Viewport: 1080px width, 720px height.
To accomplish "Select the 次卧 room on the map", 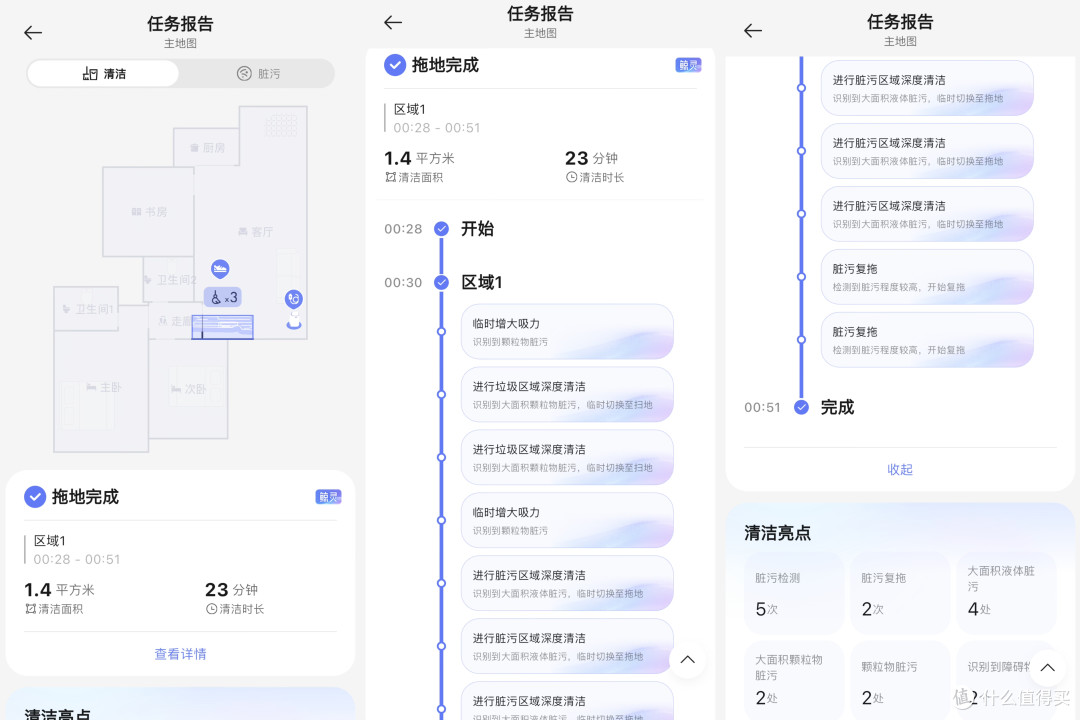I will [188, 389].
